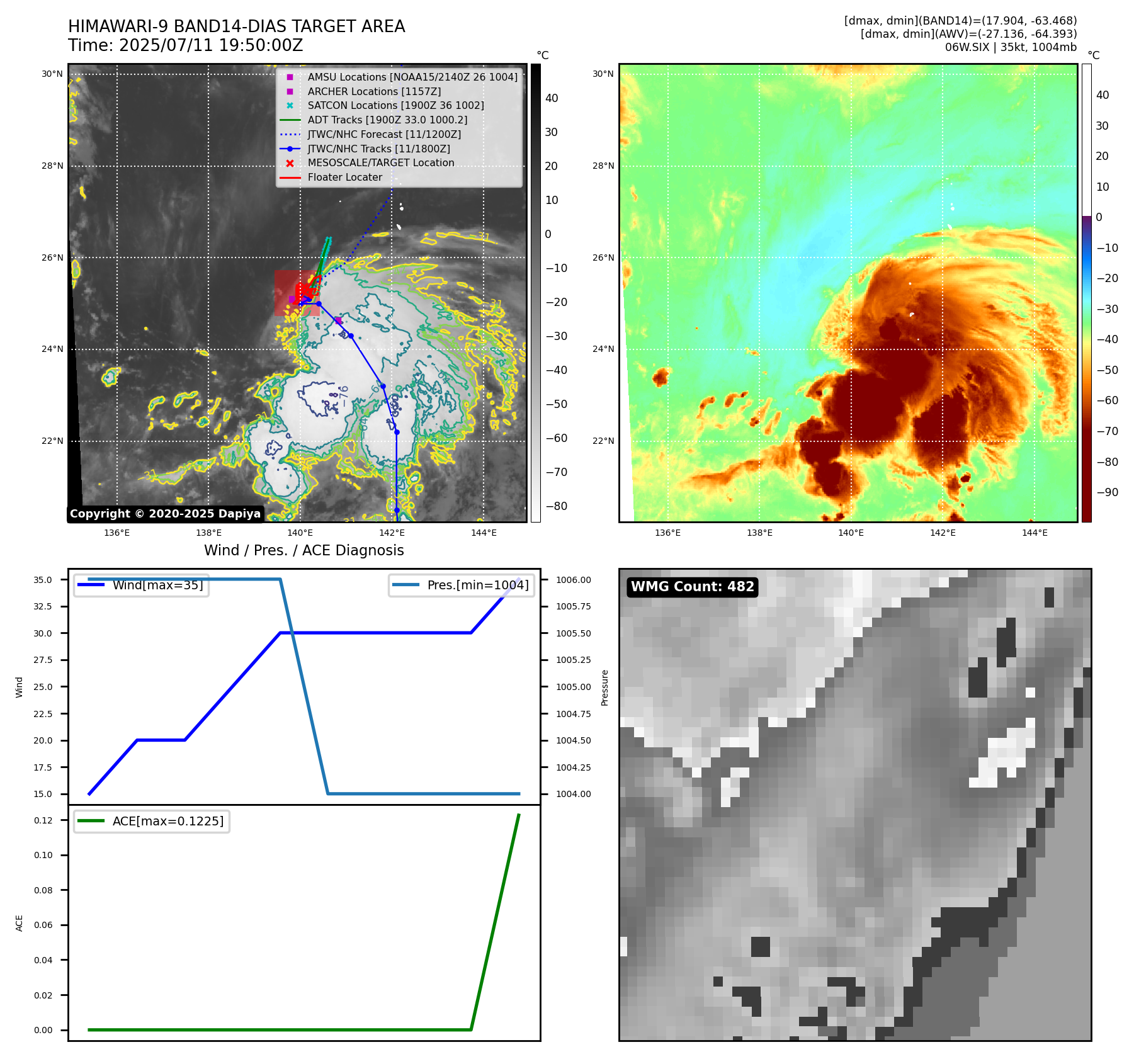The height and width of the screenshot is (1064, 1134).
Task: Click the dotted JTWC/NHC Forecast legend line
Action: 290,135
